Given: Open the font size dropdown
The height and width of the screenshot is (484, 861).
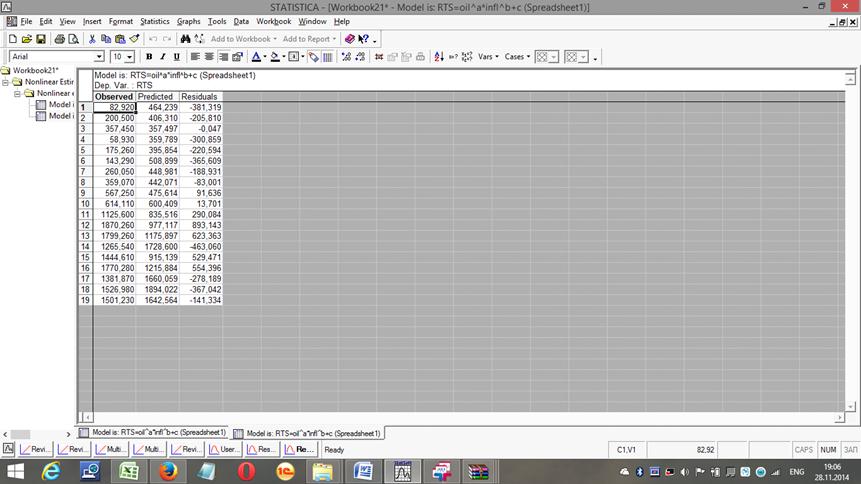Looking at the screenshot, I should click(130, 57).
